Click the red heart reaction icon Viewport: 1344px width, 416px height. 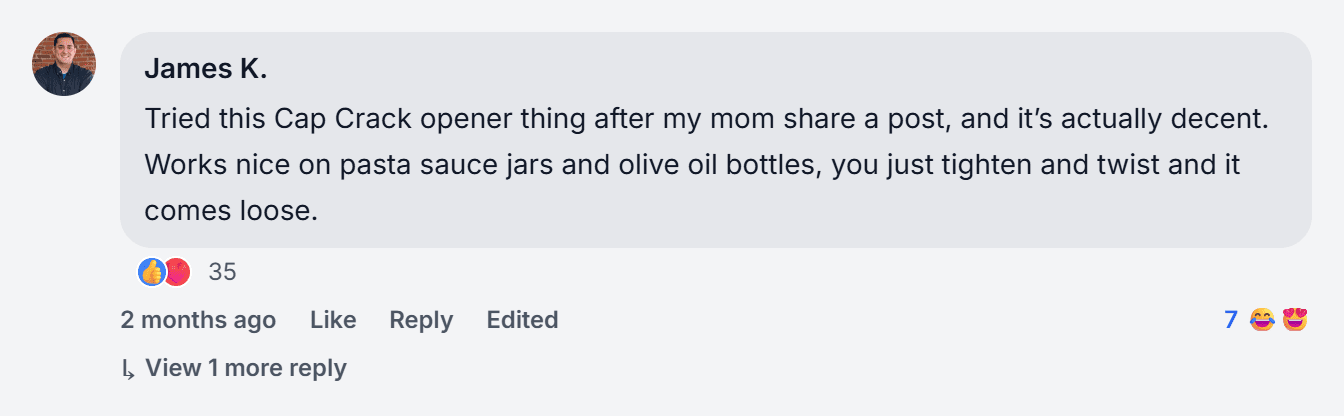tap(177, 271)
